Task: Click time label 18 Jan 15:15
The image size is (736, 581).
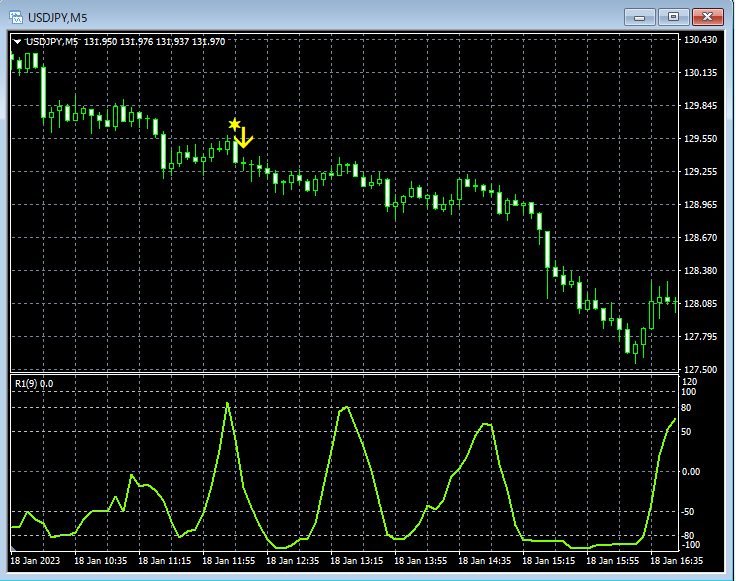Action: pyautogui.click(x=549, y=561)
